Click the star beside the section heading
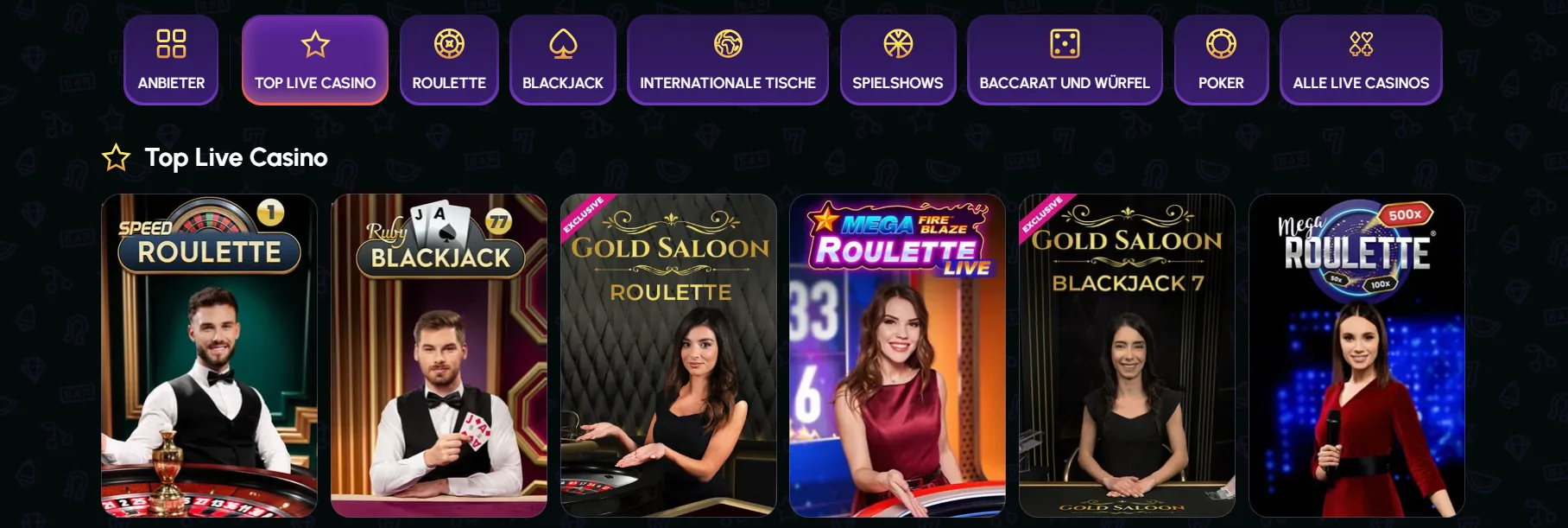Viewport: 1568px width, 528px height. (x=116, y=157)
